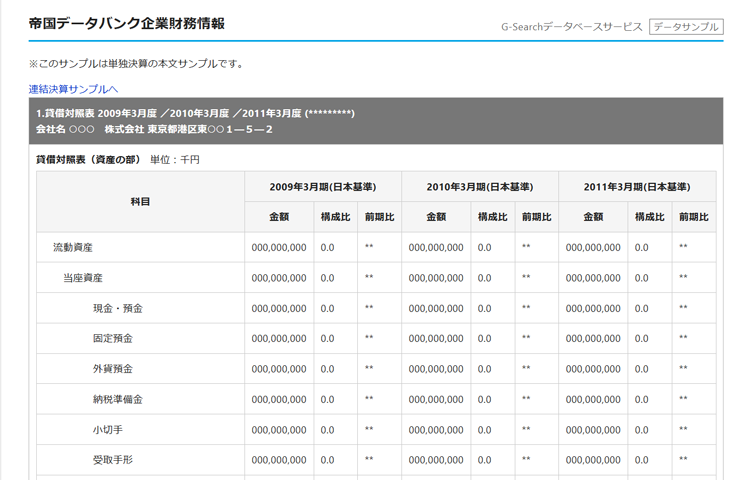750x480 pixels.
Task: Click the 固定預金 row label
Action: (113, 338)
